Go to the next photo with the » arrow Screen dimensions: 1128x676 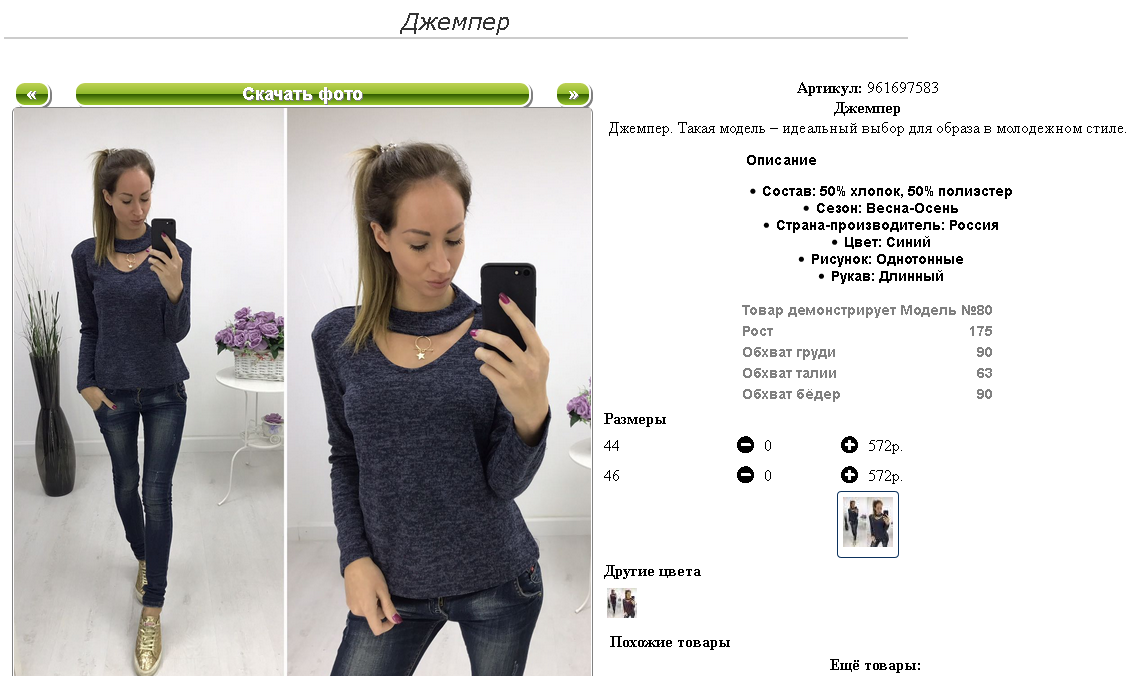tap(573, 94)
